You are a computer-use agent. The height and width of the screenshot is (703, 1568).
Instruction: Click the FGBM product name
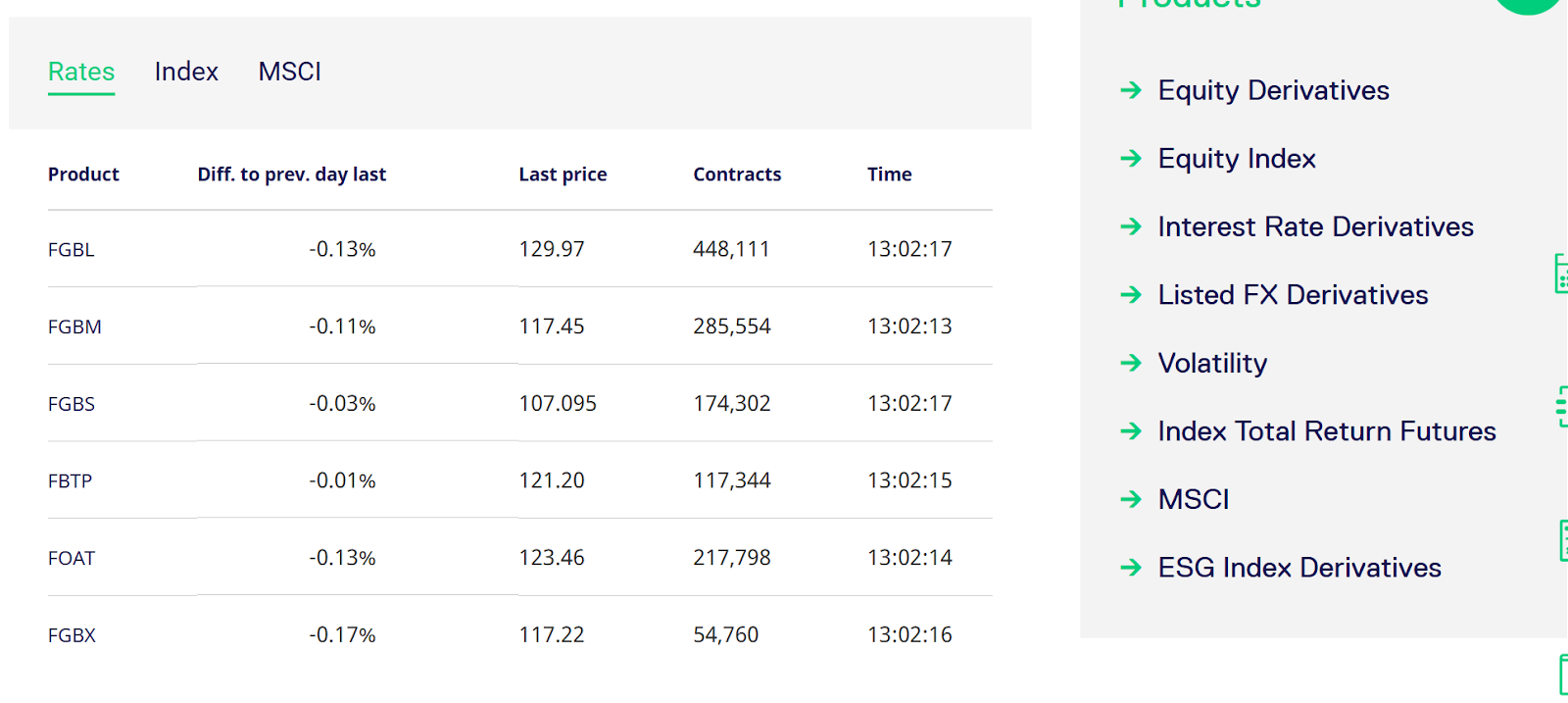[74, 326]
